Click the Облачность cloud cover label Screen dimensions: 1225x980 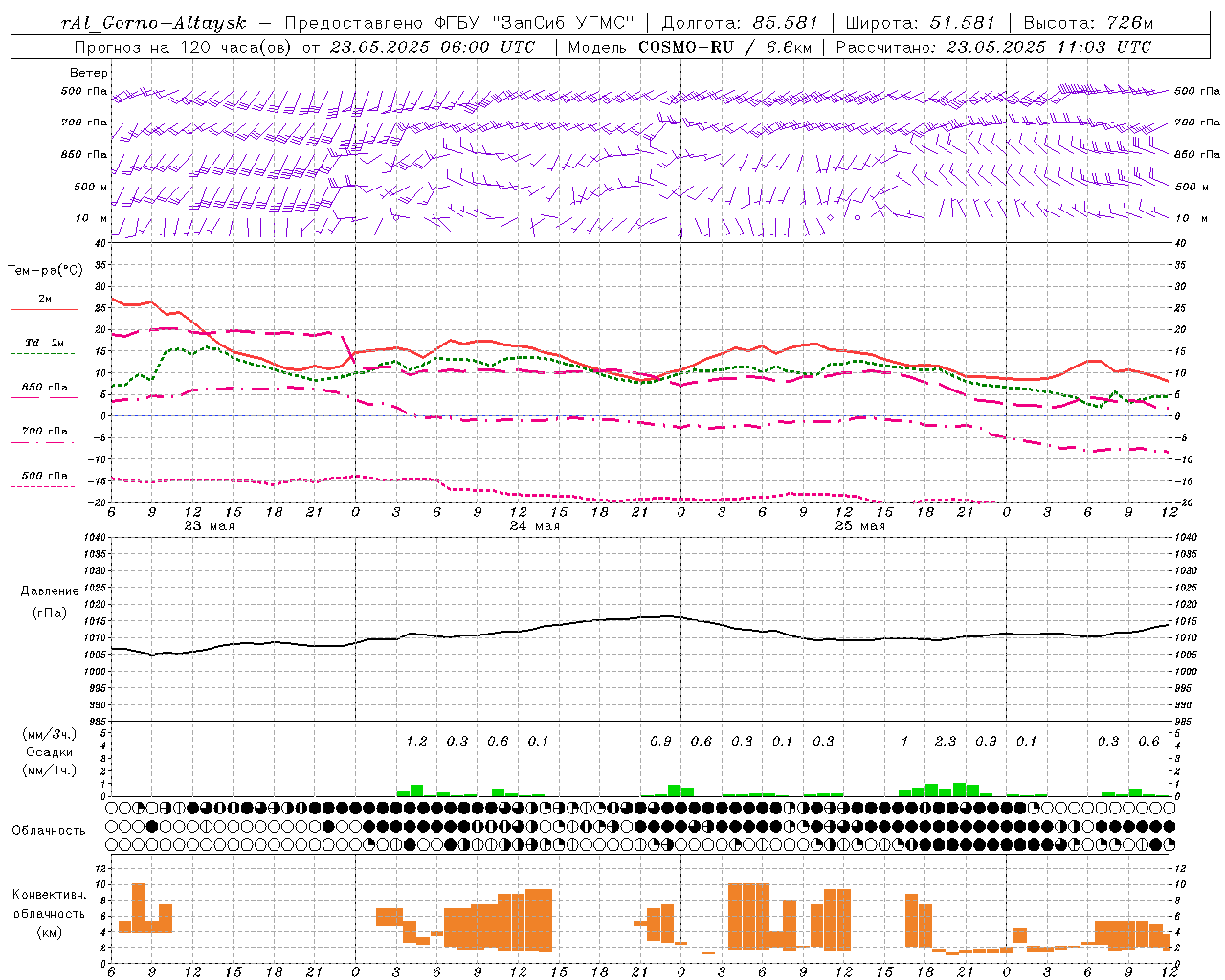click(49, 831)
